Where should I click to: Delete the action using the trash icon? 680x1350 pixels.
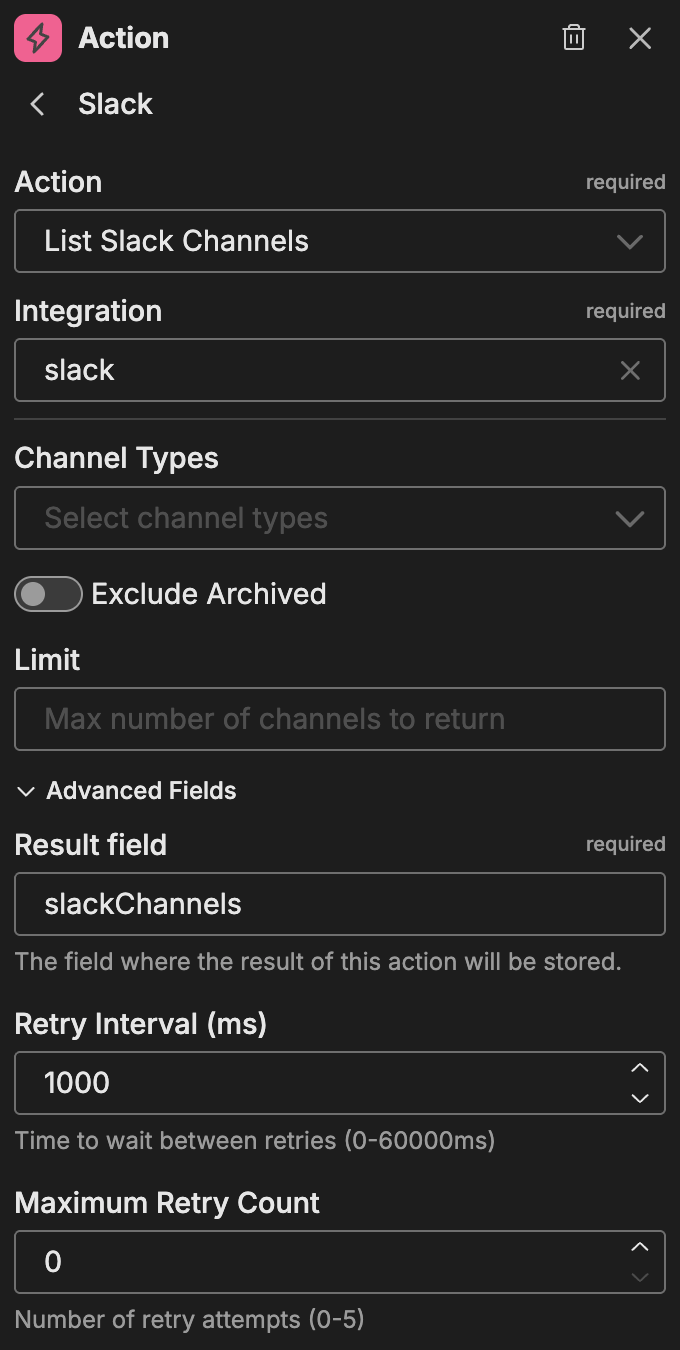573,37
